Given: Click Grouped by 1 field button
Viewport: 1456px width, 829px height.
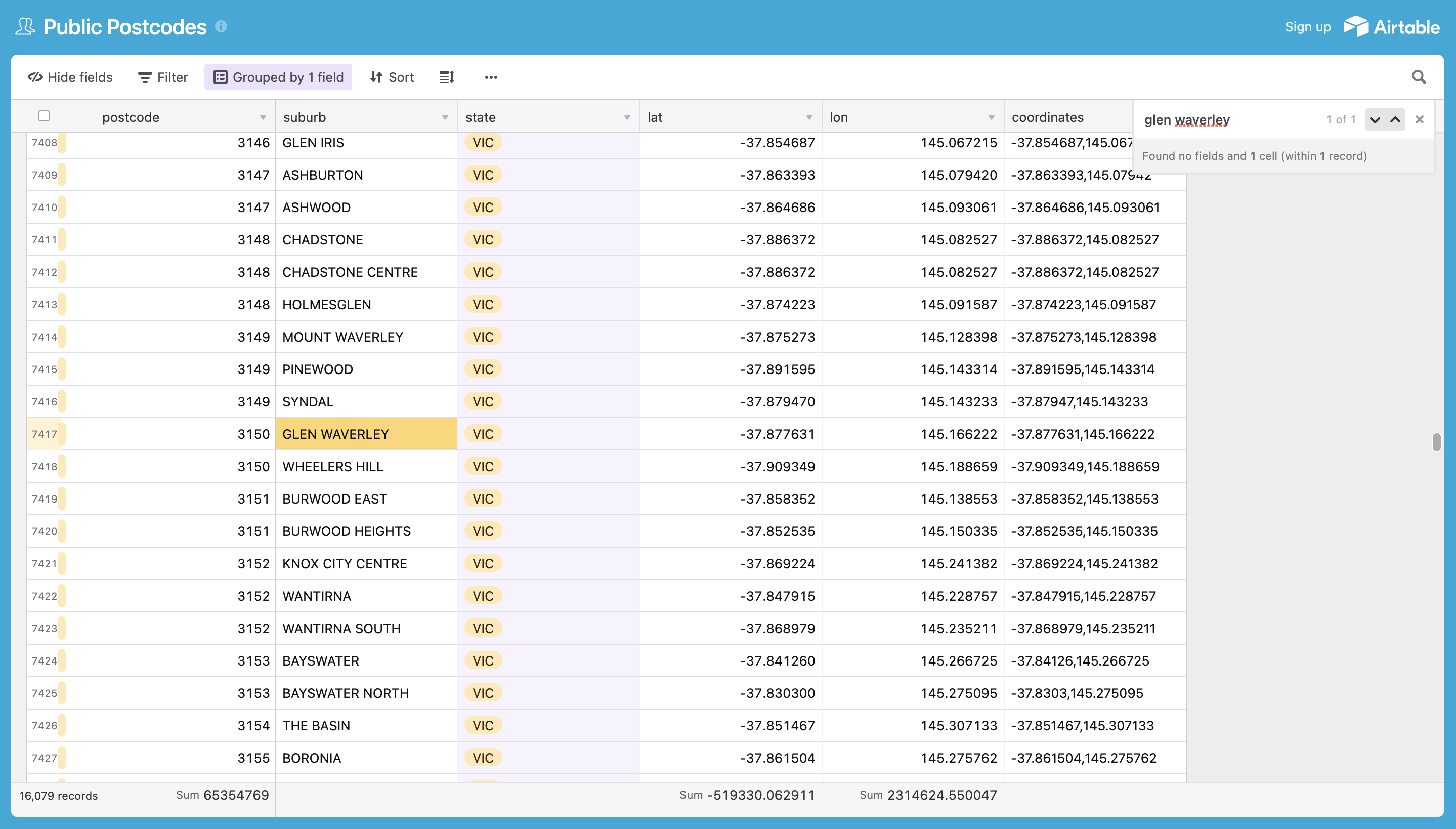Looking at the screenshot, I should 278,77.
